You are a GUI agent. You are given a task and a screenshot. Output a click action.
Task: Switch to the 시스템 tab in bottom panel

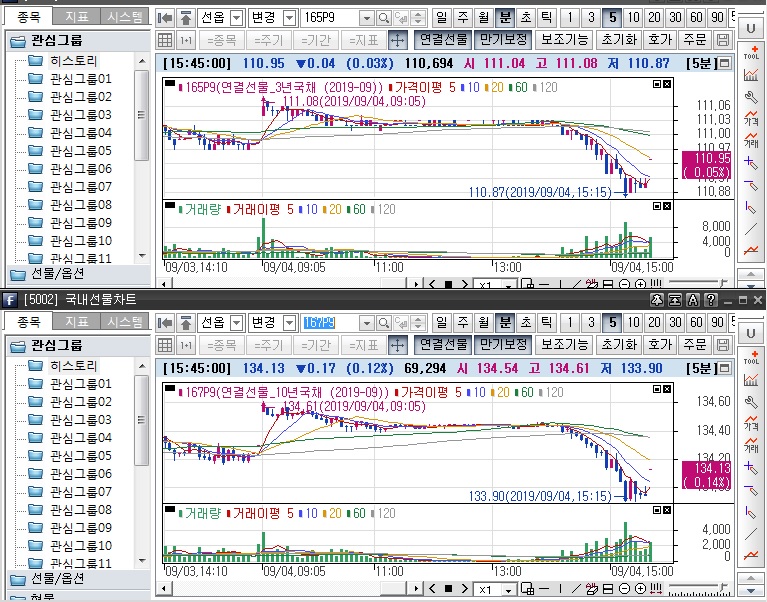coord(124,322)
